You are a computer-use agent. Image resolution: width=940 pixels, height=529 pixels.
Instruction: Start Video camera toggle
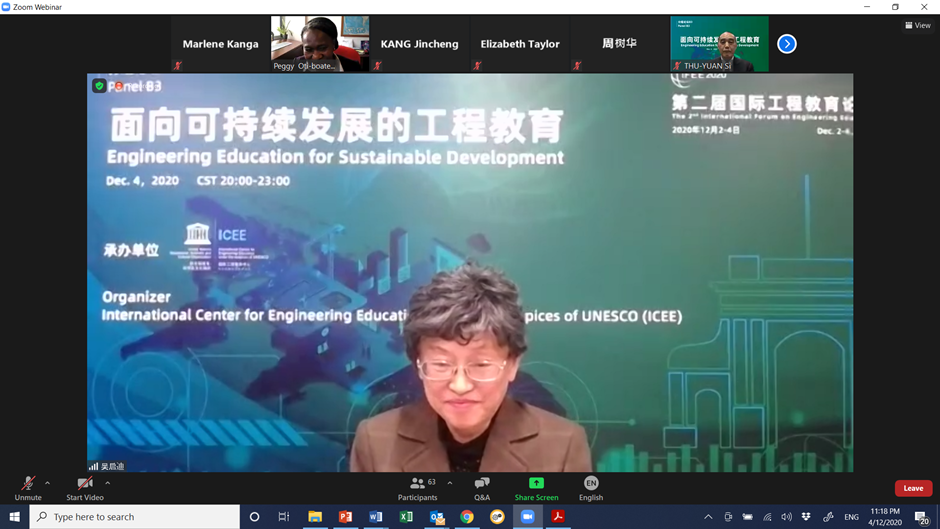pos(85,486)
